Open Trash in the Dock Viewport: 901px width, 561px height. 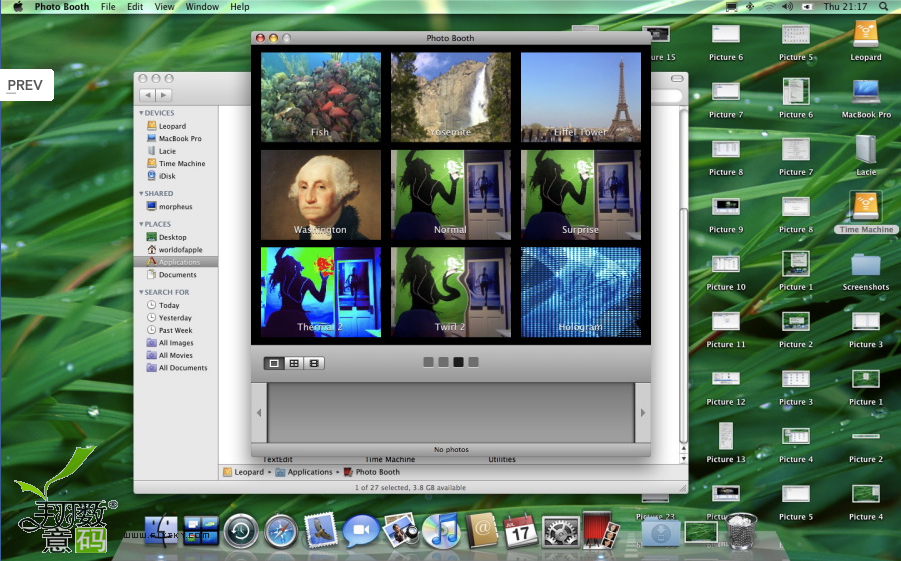pyautogui.click(x=742, y=530)
